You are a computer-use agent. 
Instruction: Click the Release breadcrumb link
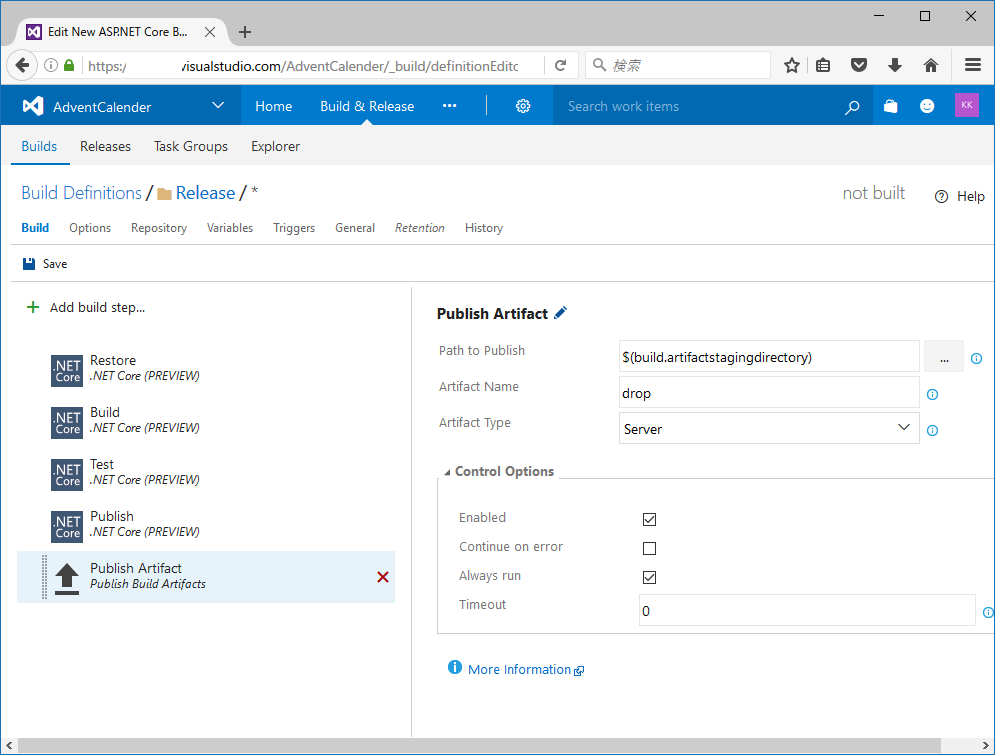point(206,193)
